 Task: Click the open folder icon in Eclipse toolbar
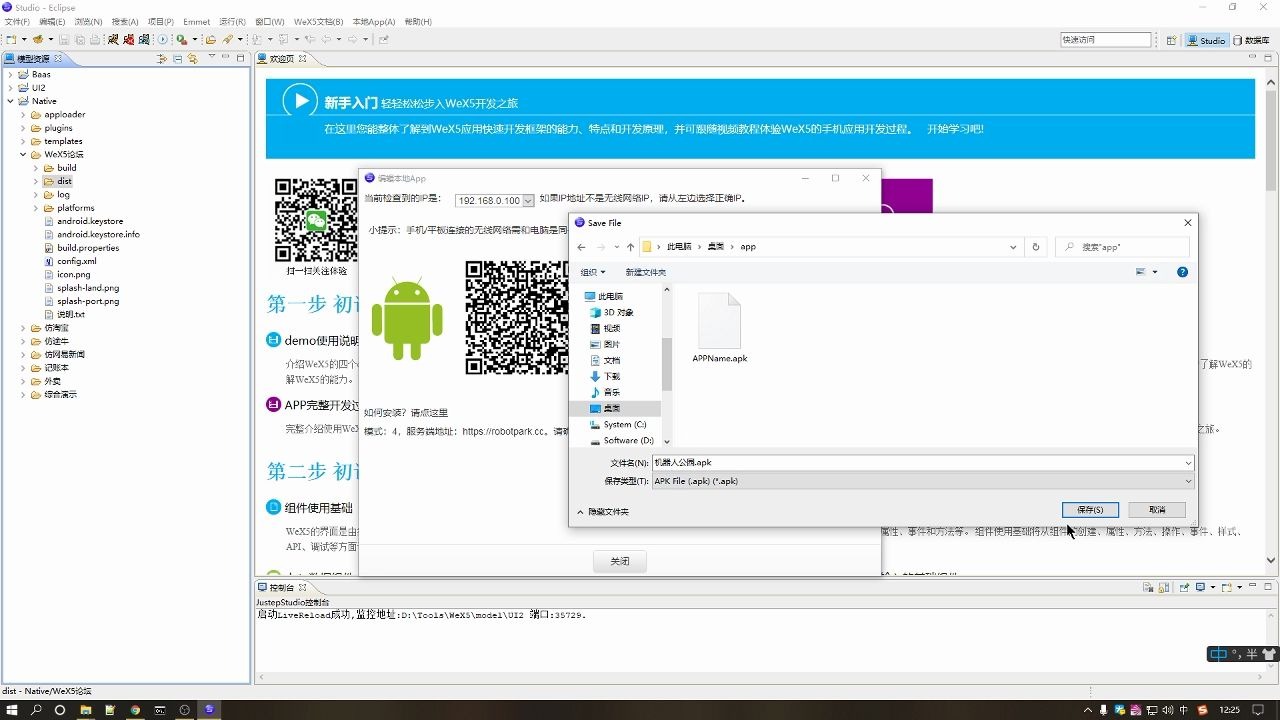210,40
